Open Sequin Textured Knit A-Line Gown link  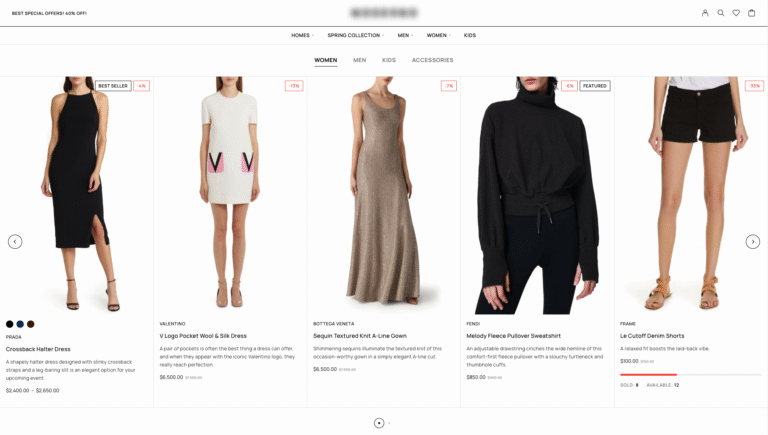click(x=360, y=336)
